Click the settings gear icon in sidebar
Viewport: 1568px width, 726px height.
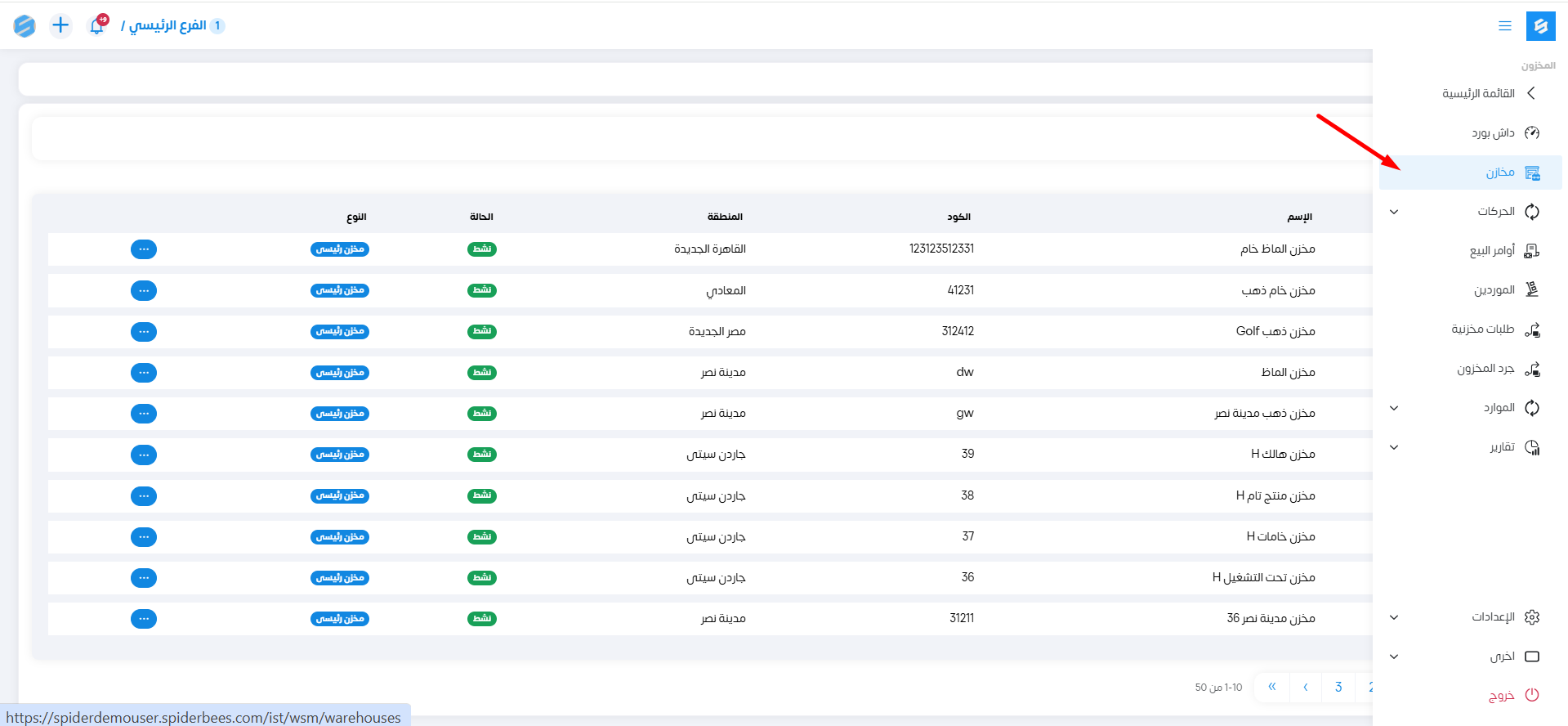(x=1532, y=617)
